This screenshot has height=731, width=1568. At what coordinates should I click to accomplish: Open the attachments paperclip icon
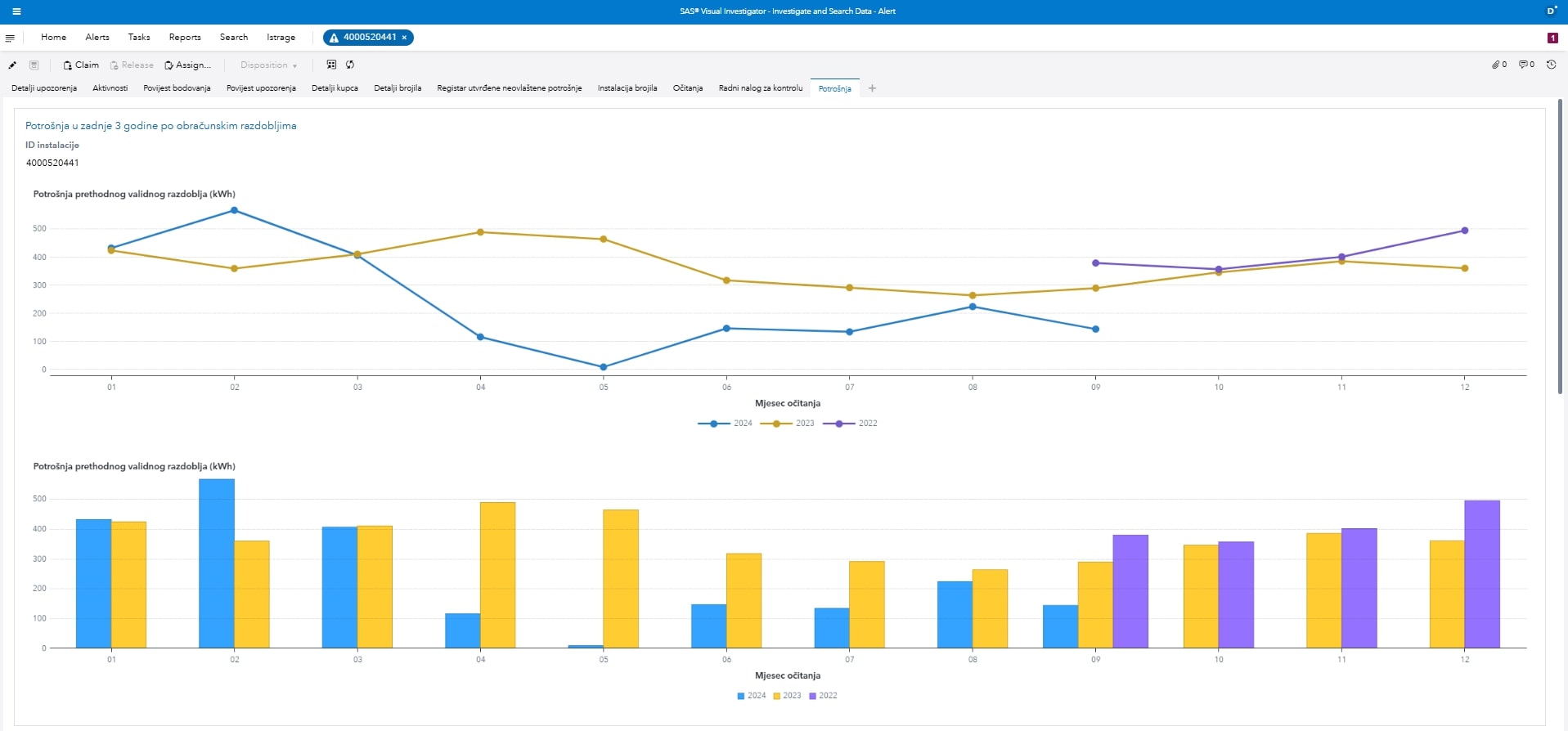click(x=1496, y=65)
